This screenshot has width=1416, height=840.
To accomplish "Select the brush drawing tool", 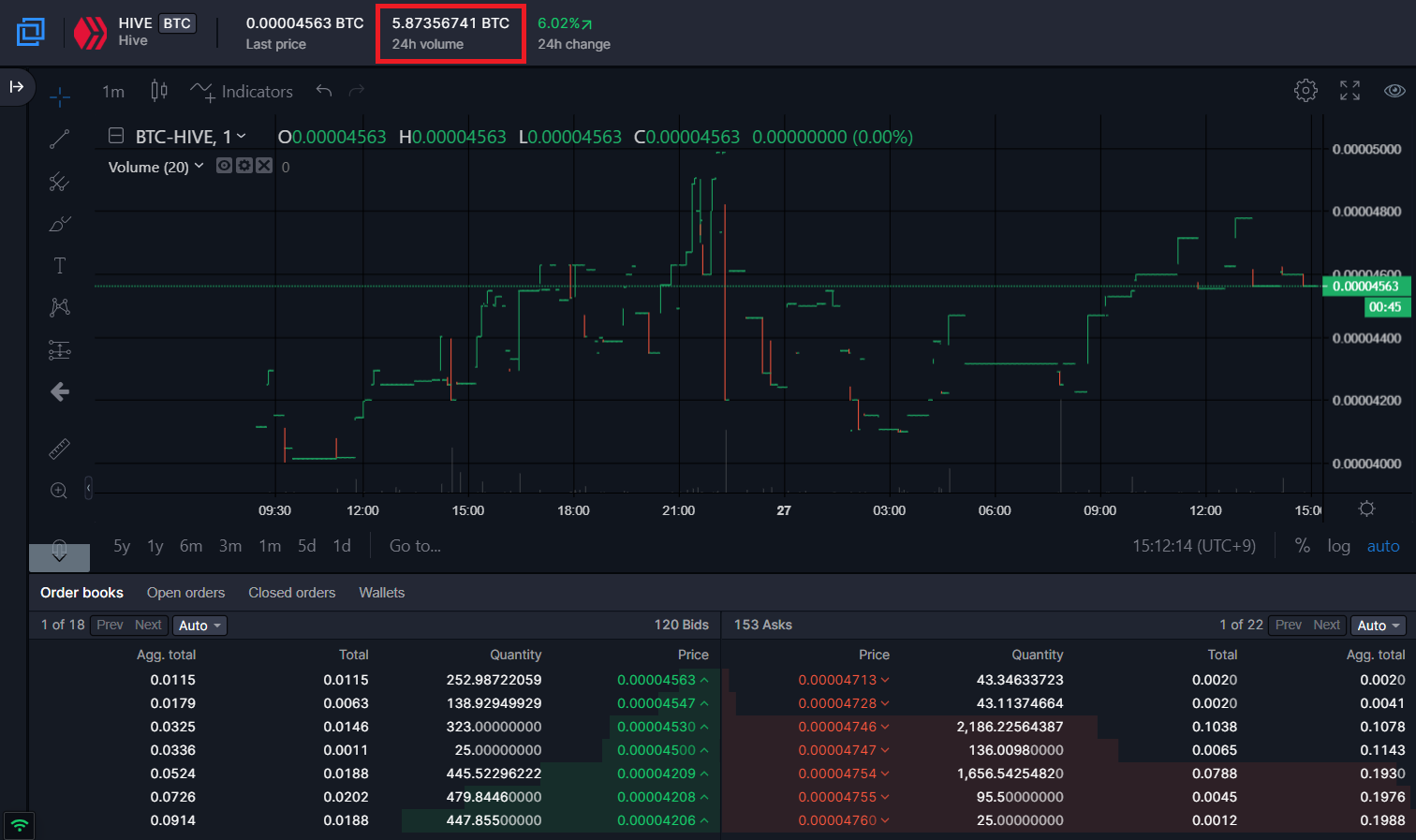I will [60, 224].
